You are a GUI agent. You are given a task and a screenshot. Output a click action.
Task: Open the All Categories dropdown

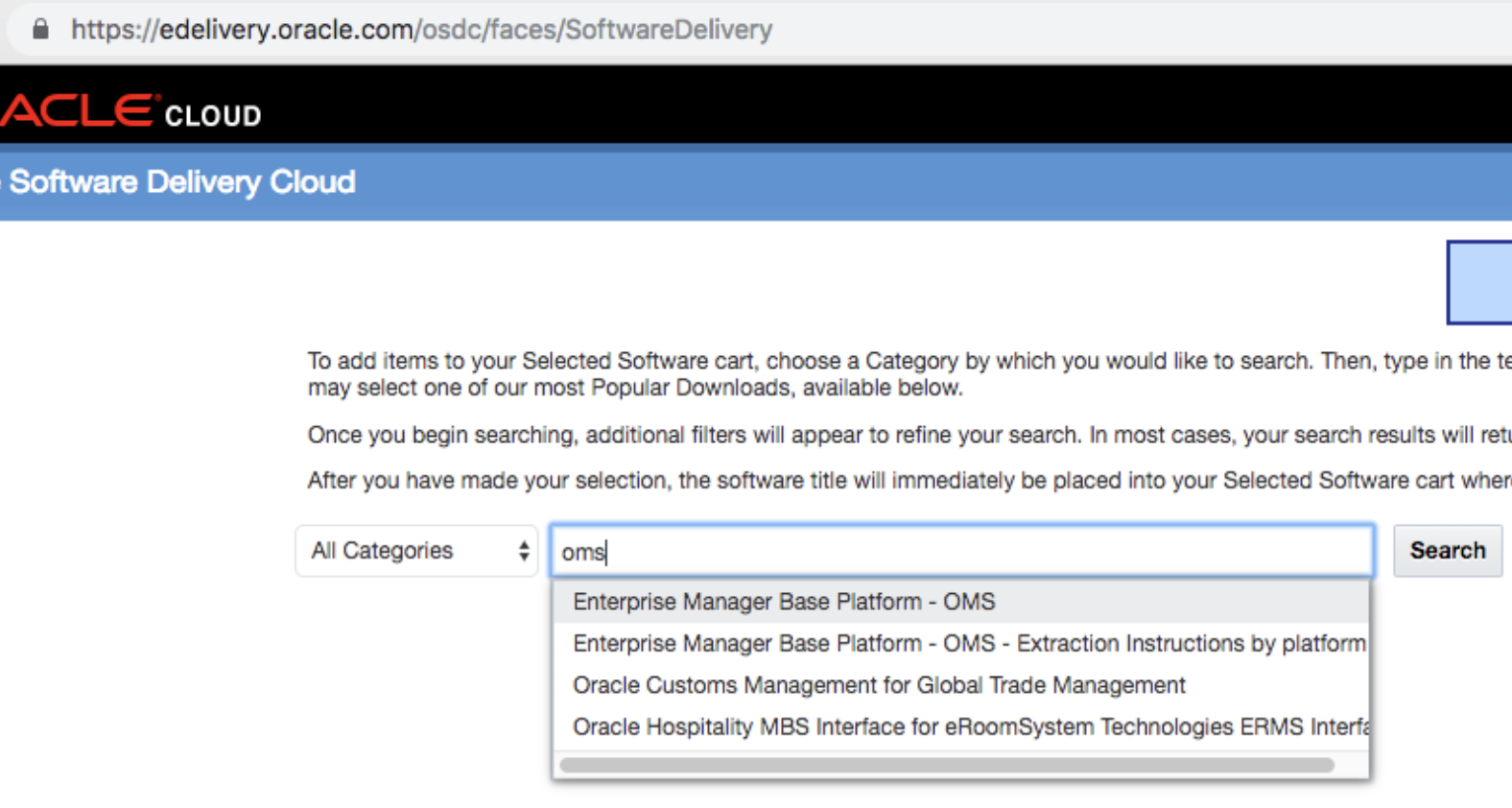pyautogui.click(x=416, y=551)
